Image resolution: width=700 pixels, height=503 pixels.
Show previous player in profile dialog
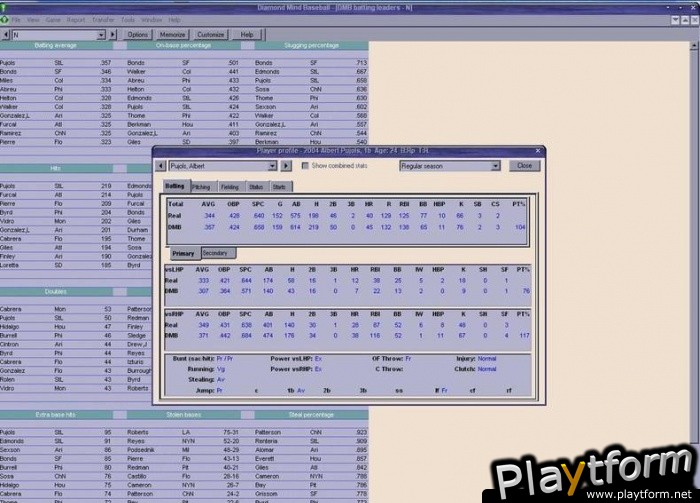click(161, 166)
